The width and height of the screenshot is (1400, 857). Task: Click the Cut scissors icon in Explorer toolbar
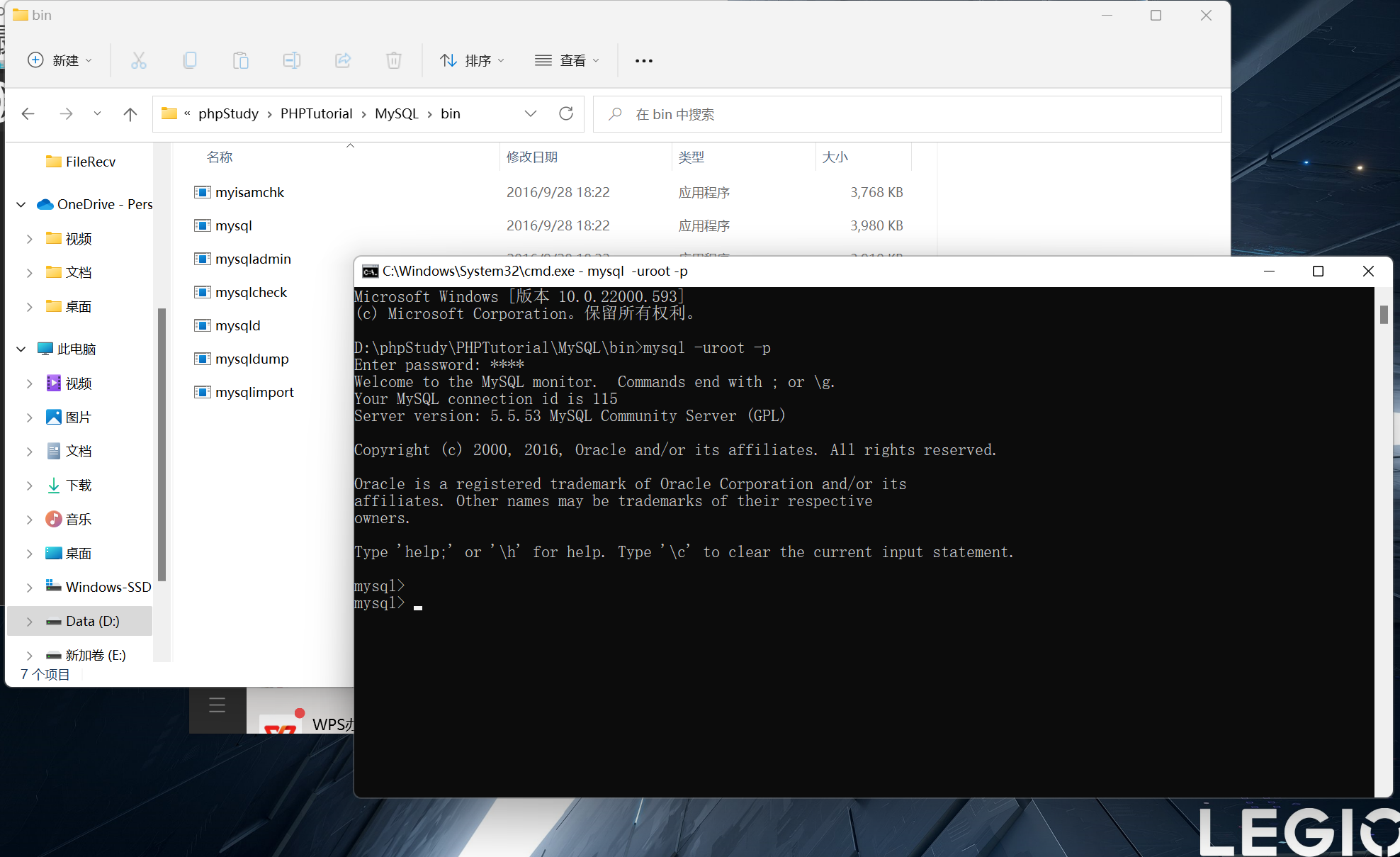[x=139, y=60]
